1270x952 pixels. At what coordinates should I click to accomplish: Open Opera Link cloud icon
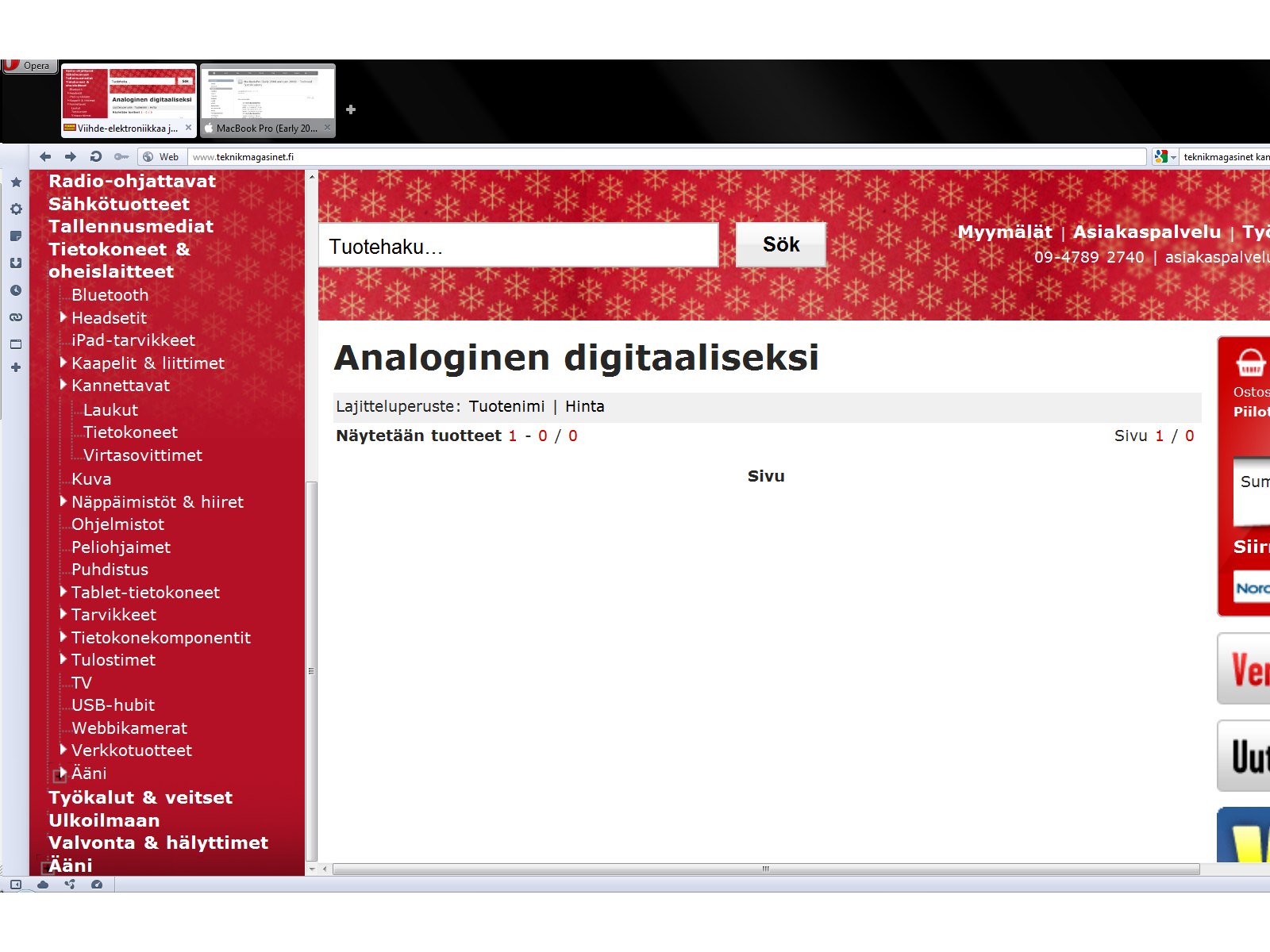coord(43,885)
